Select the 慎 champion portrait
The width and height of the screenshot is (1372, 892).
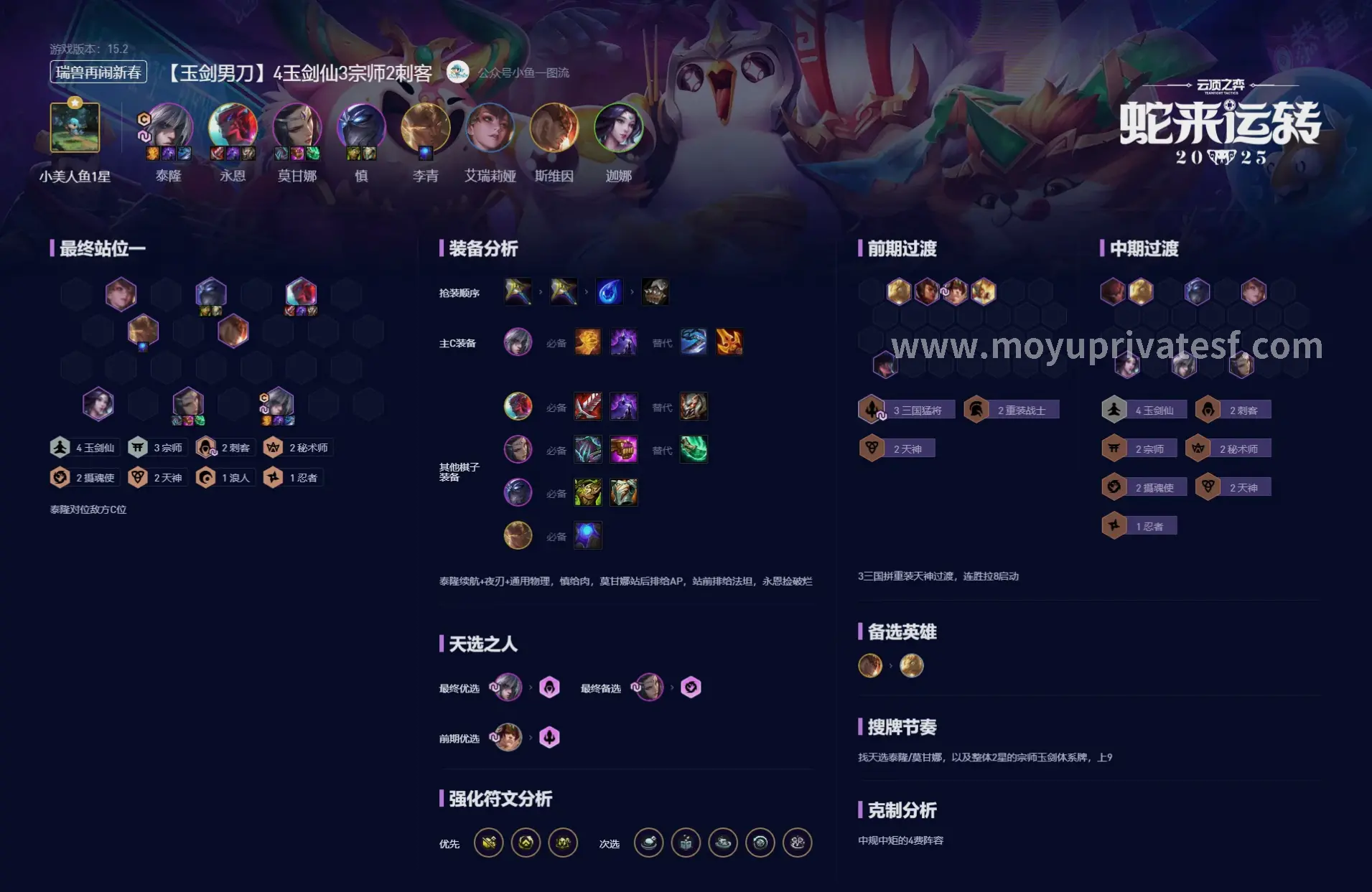click(x=361, y=127)
